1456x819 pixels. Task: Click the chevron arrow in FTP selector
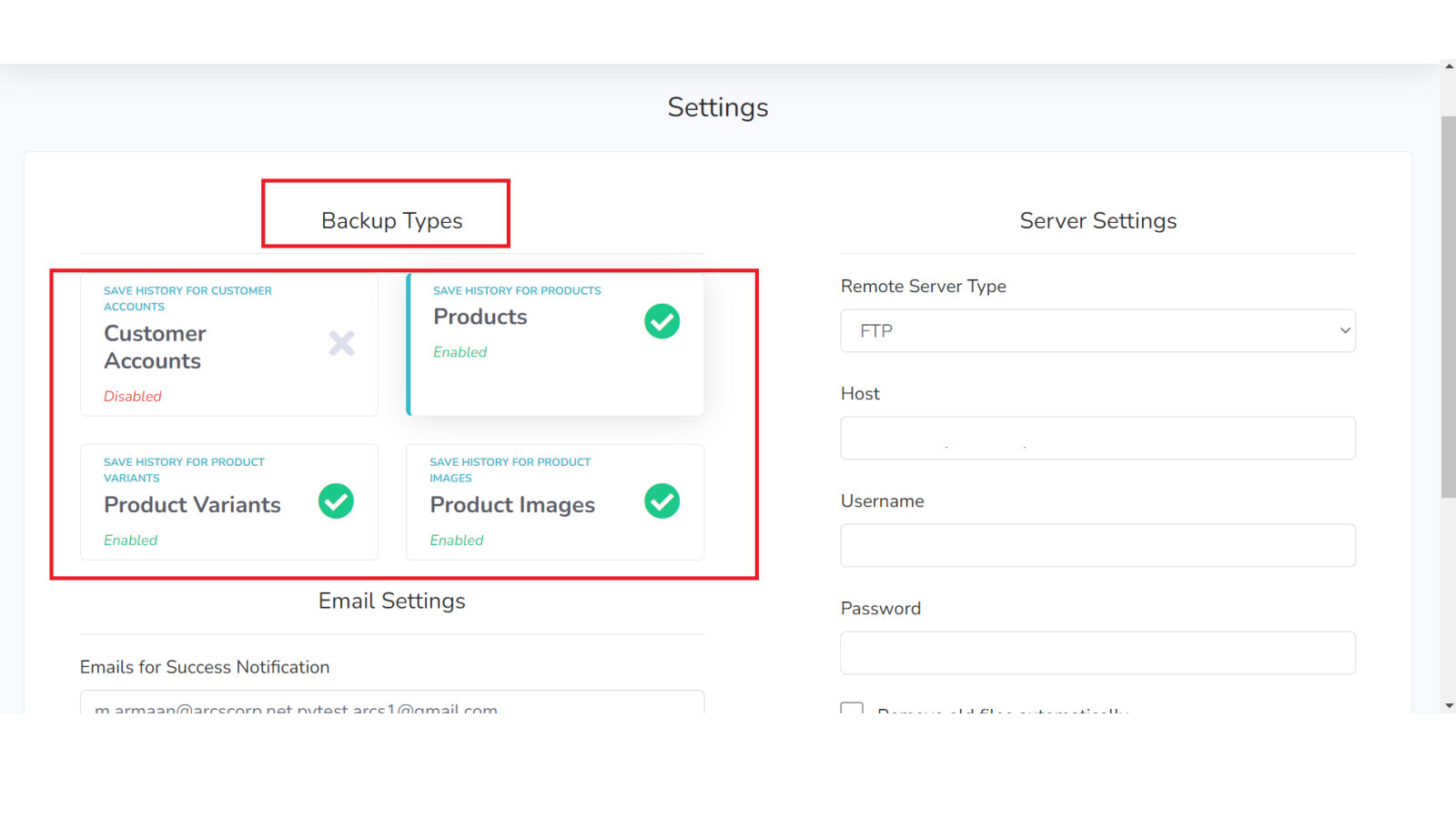(x=1344, y=331)
